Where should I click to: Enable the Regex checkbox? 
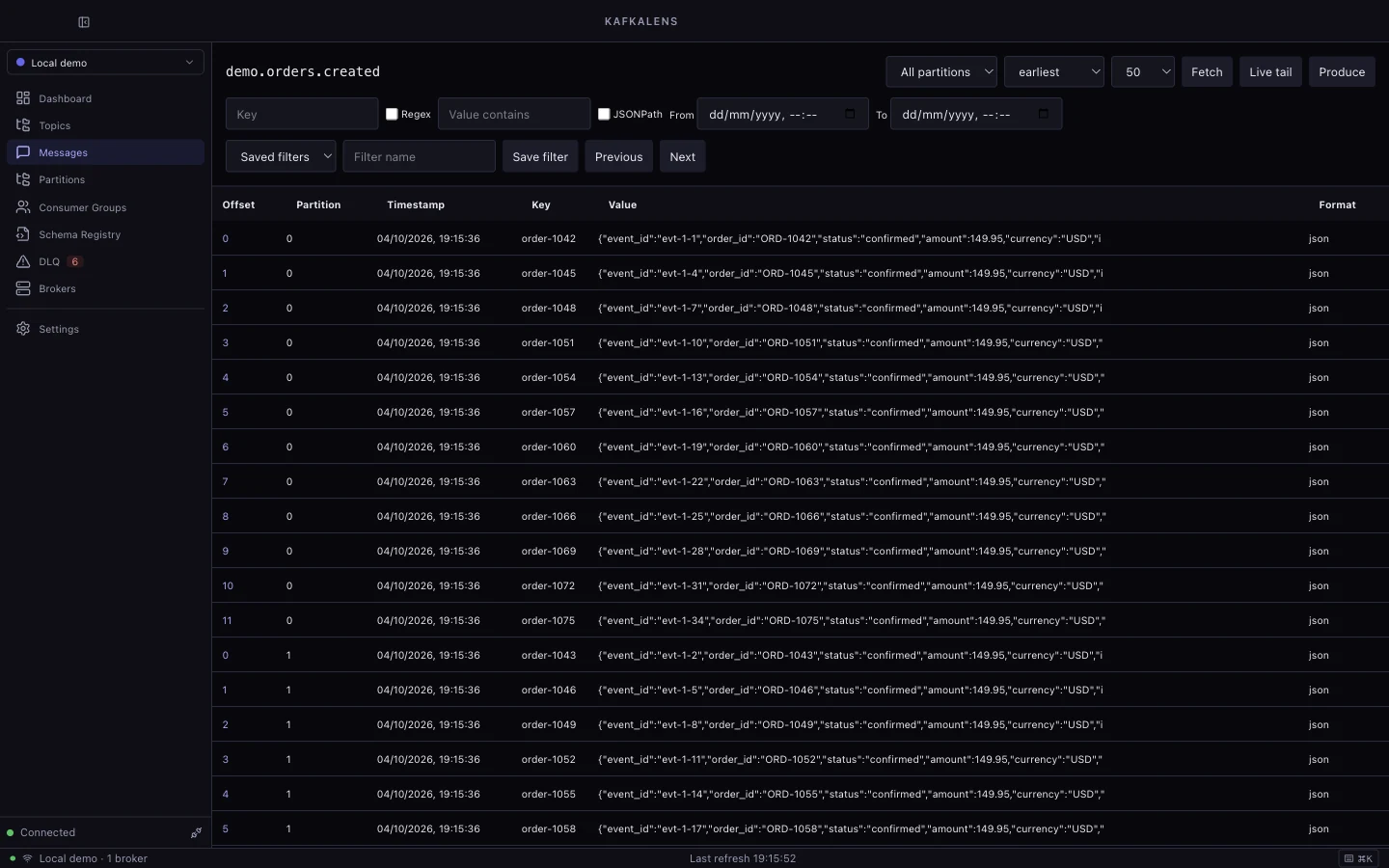tap(392, 114)
